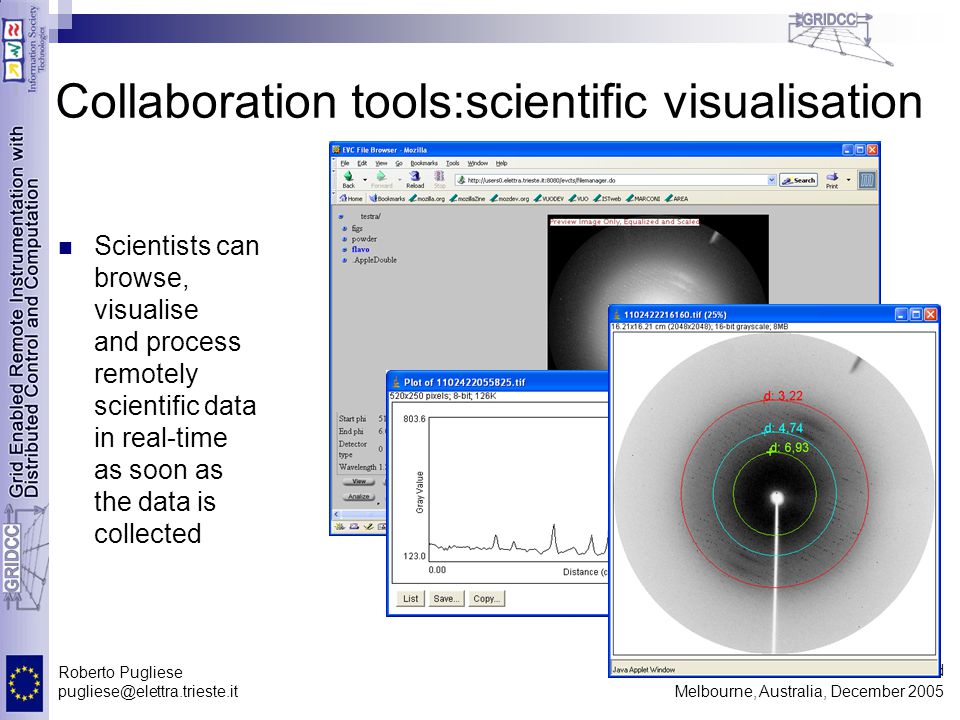
Task: Click the Reload icon in the Mozilla toolbar
Action: (x=414, y=176)
